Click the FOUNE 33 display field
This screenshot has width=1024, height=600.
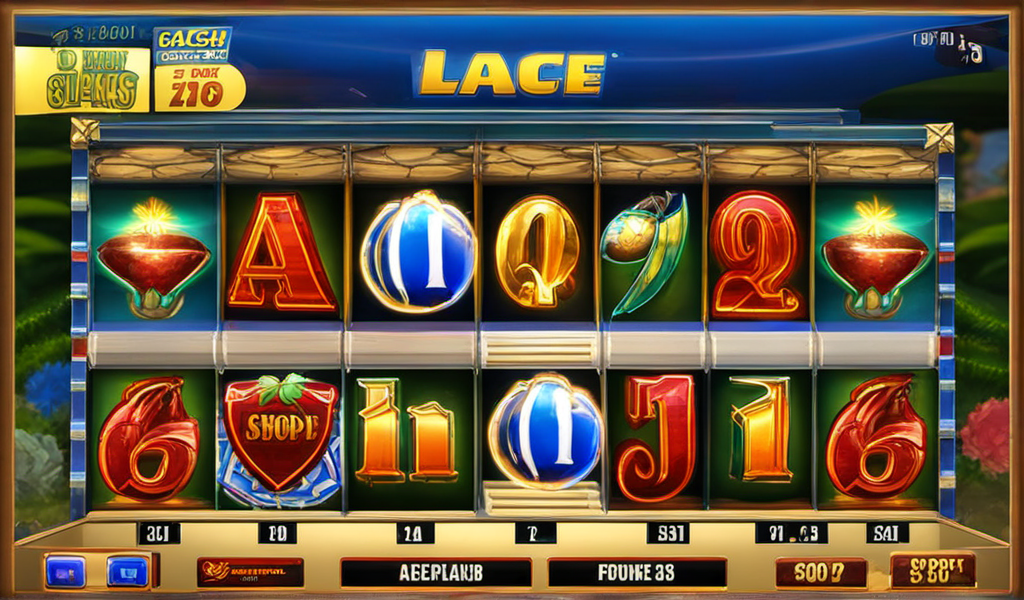pos(637,573)
